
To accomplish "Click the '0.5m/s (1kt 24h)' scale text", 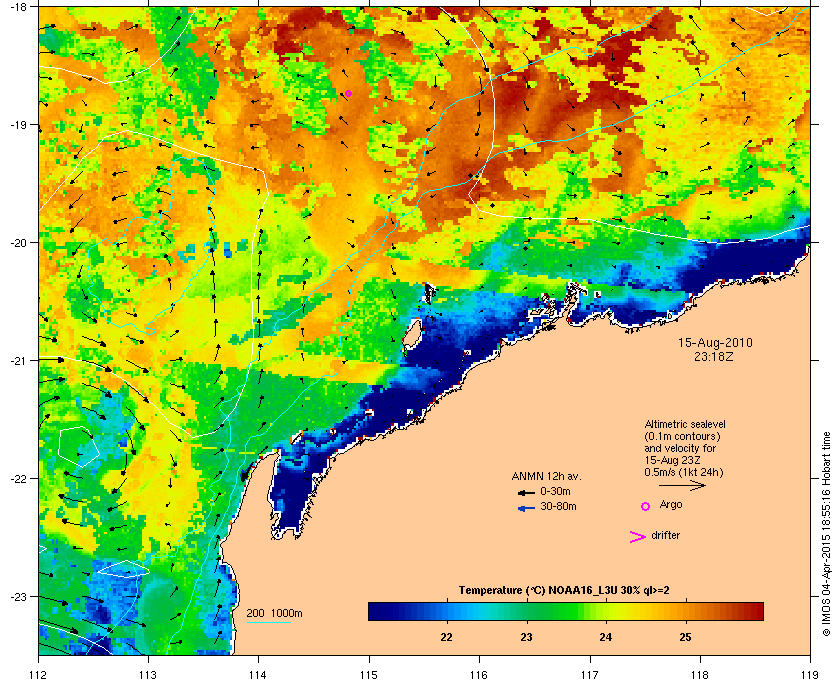I will (x=684, y=472).
